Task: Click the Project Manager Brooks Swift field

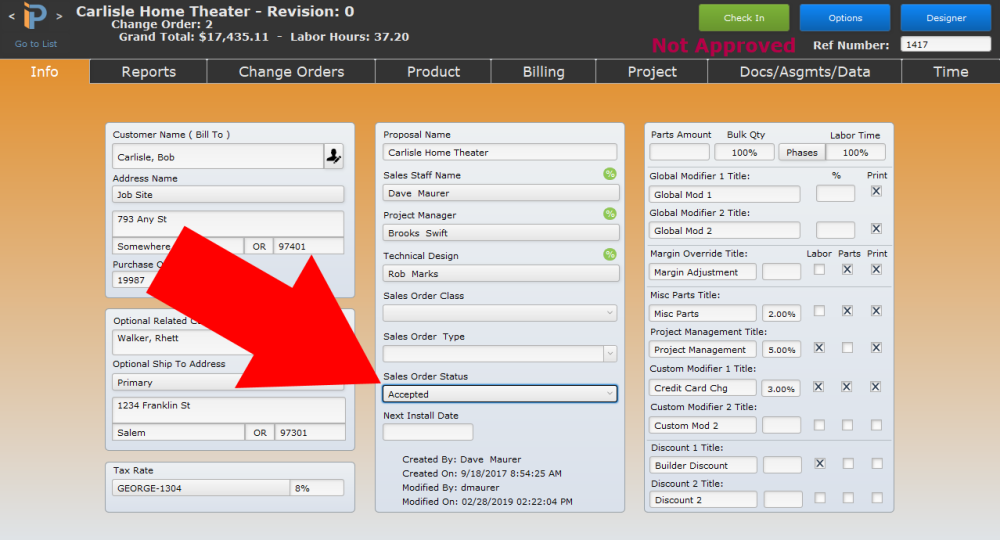Action: (501, 233)
